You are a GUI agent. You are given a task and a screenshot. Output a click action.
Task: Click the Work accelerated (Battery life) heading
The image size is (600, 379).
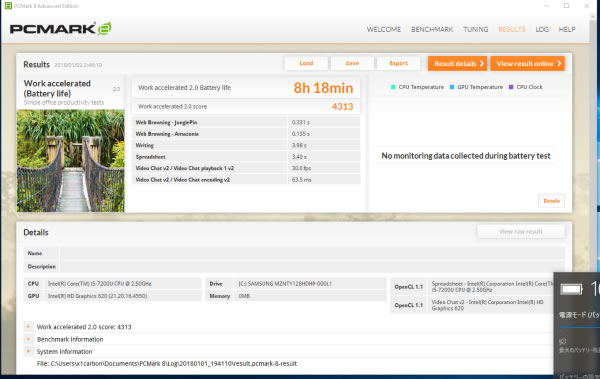click(x=57, y=88)
